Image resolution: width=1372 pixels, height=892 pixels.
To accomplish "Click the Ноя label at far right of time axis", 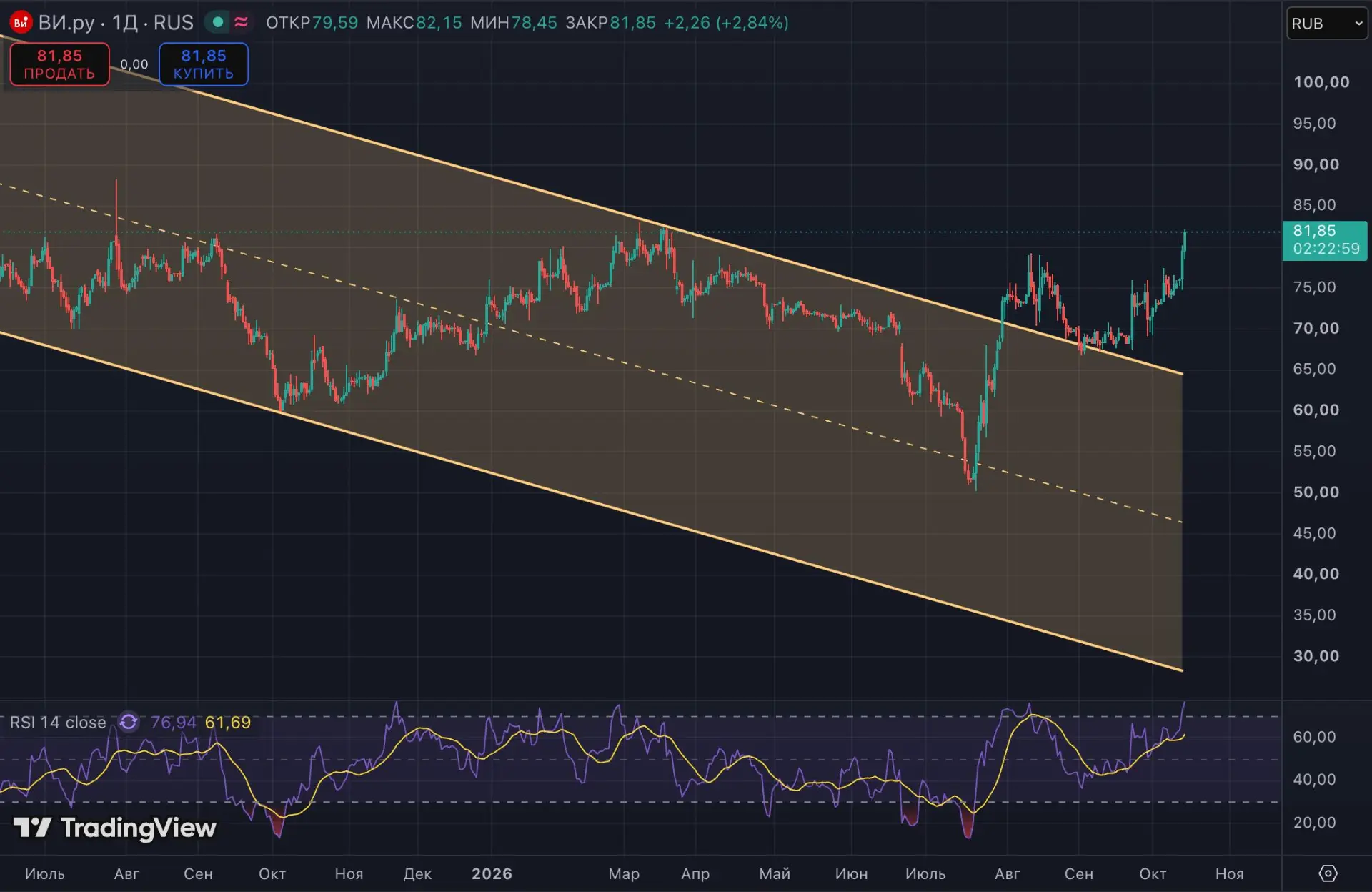I will (1229, 873).
